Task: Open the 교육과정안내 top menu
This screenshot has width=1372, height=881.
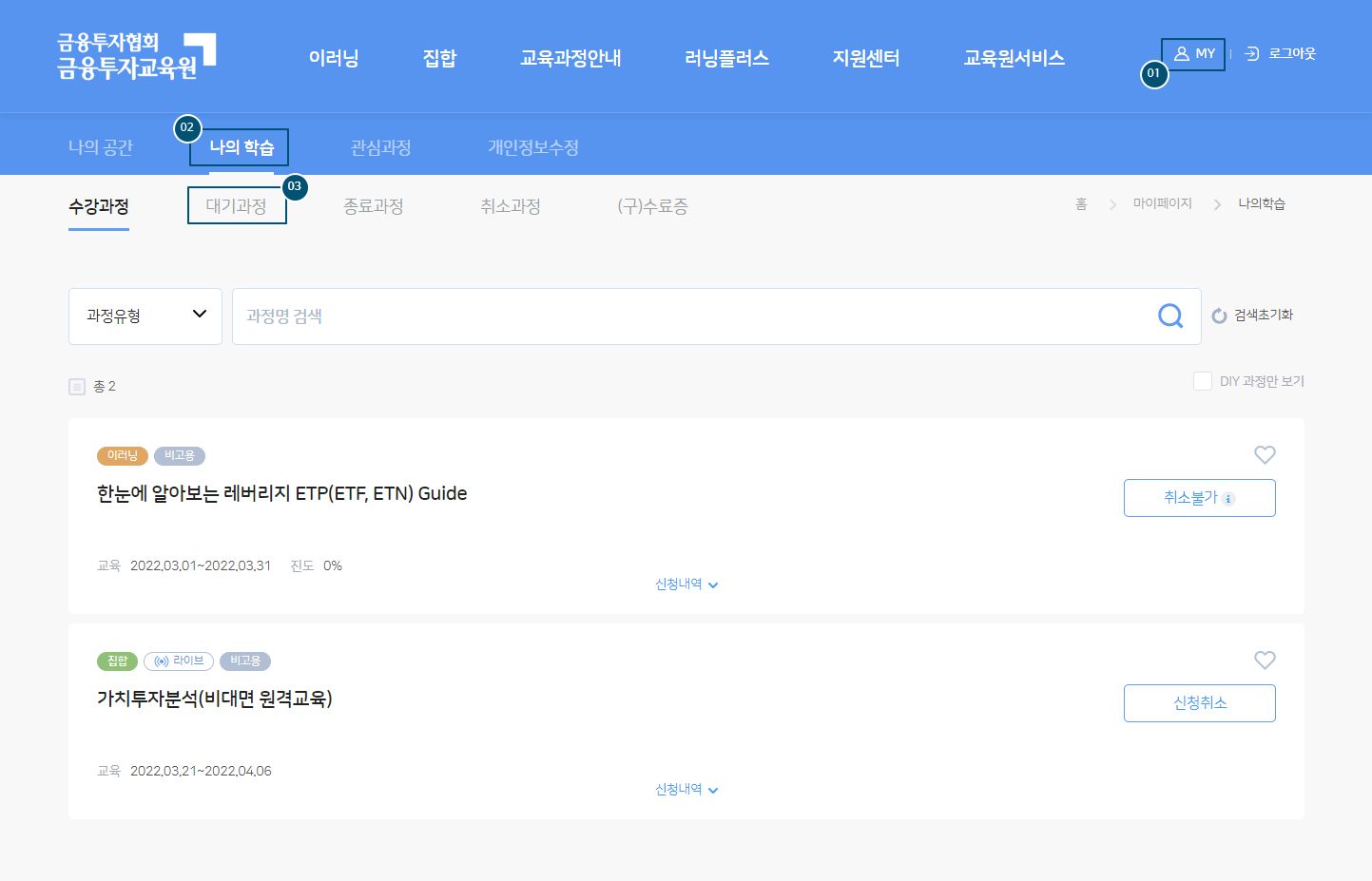Action: coord(570,58)
